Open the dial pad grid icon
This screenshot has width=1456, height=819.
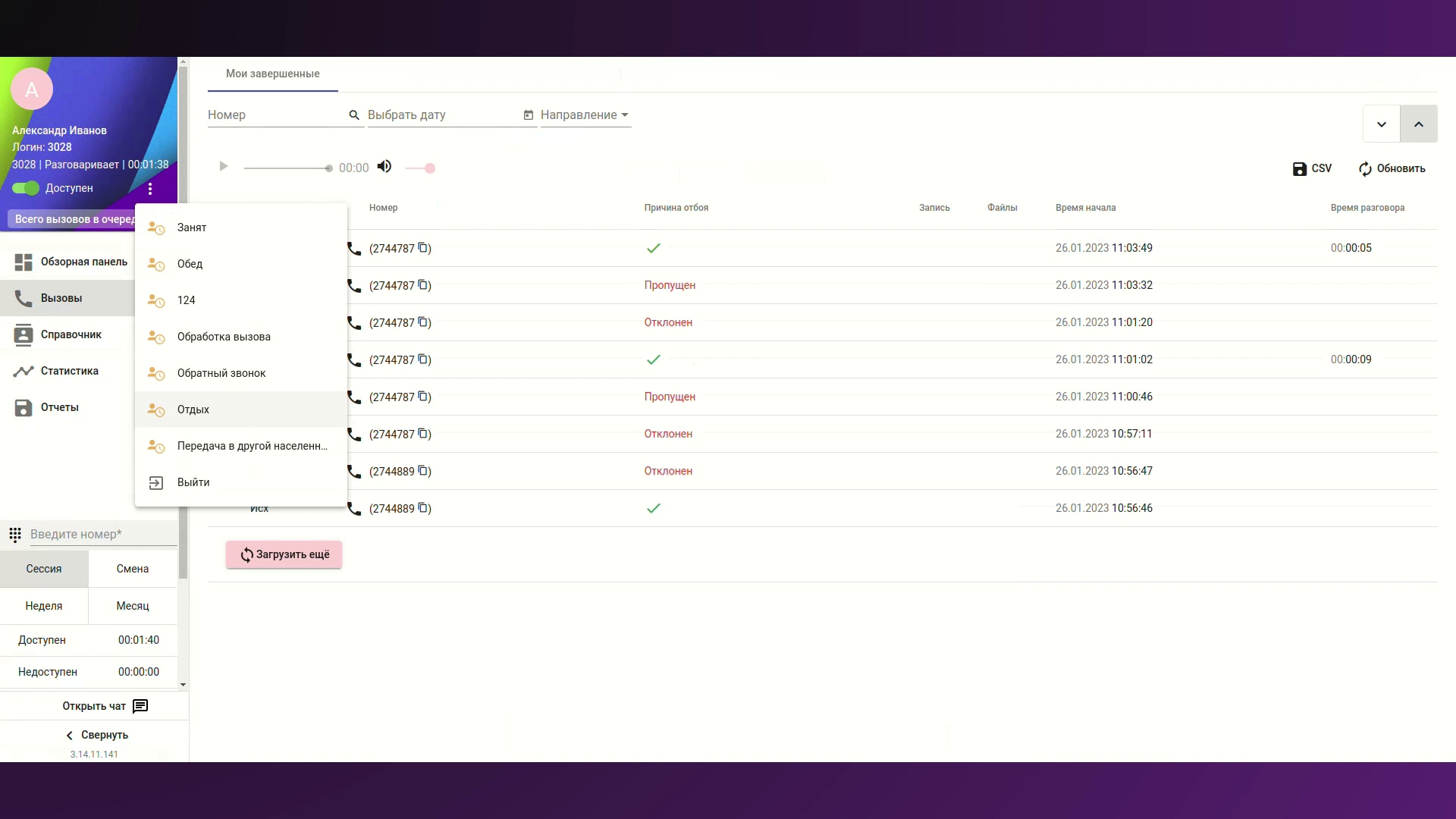(15, 535)
